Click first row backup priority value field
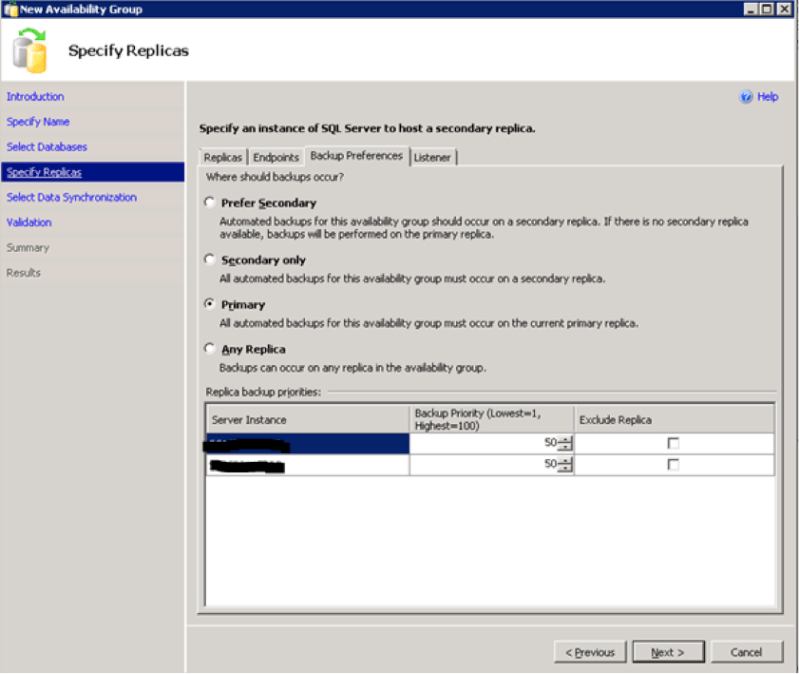 click(x=484, y=443)
